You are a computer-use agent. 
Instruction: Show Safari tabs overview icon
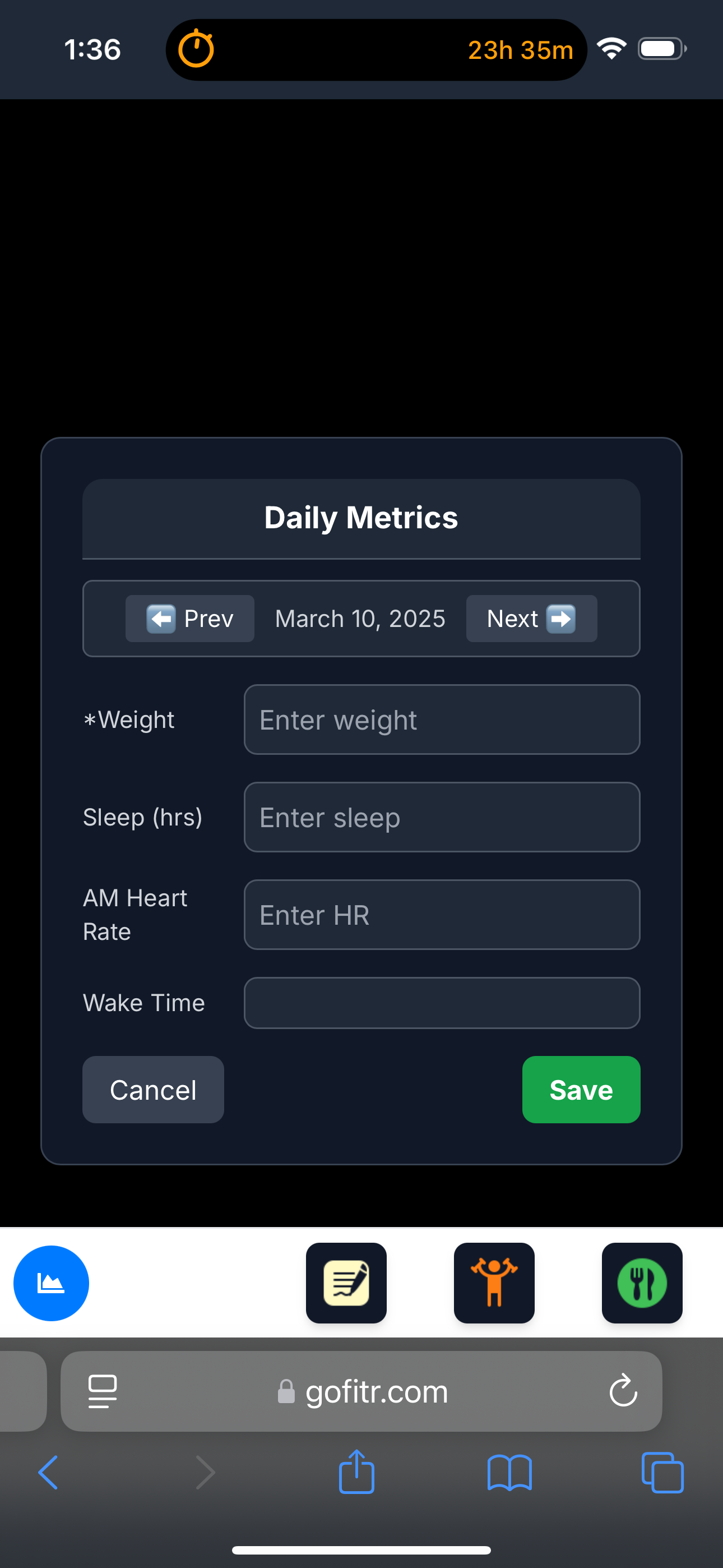662,1473
